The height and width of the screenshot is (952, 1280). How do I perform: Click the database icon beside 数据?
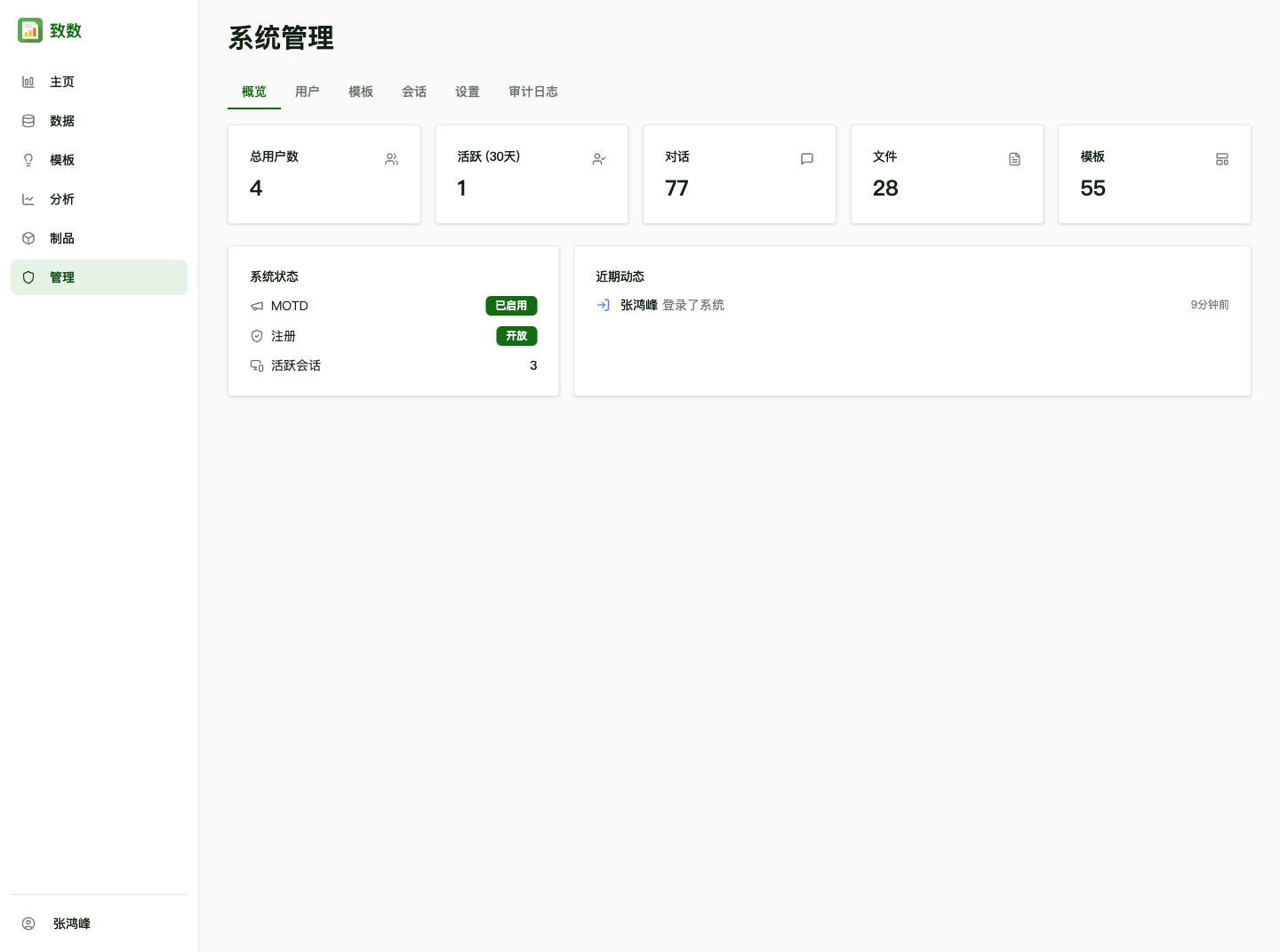[28, 121]
